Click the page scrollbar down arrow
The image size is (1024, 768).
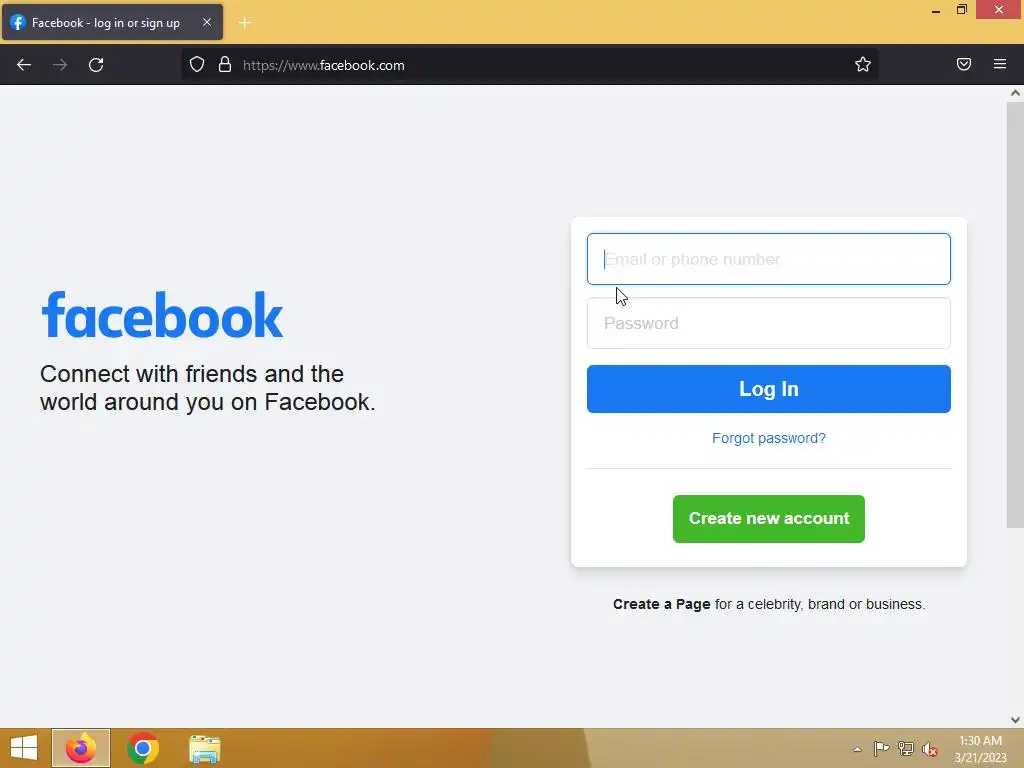(1015, 720)
